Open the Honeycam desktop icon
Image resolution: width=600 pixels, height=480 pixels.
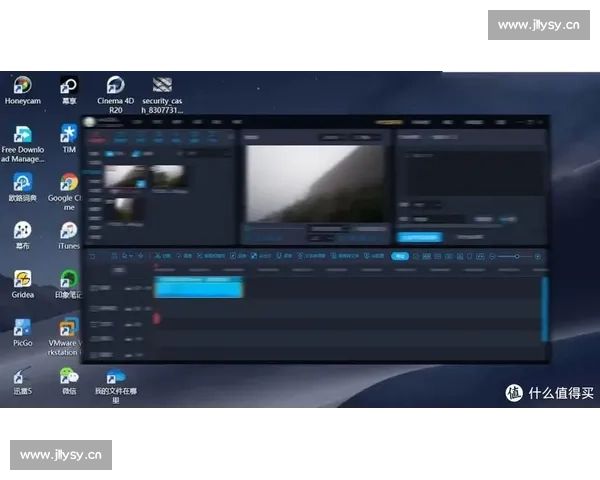coord(21,86)
